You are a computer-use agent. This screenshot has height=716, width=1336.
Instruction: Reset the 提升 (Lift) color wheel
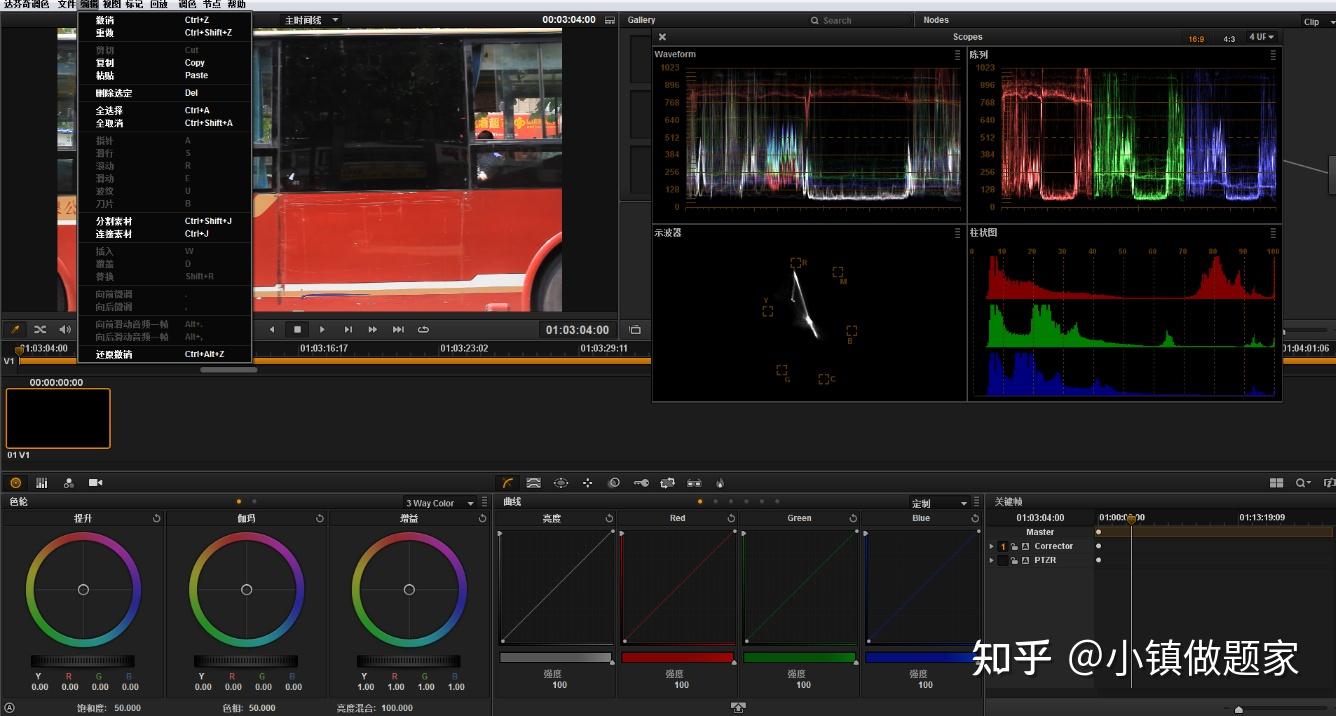click(157, 518)
